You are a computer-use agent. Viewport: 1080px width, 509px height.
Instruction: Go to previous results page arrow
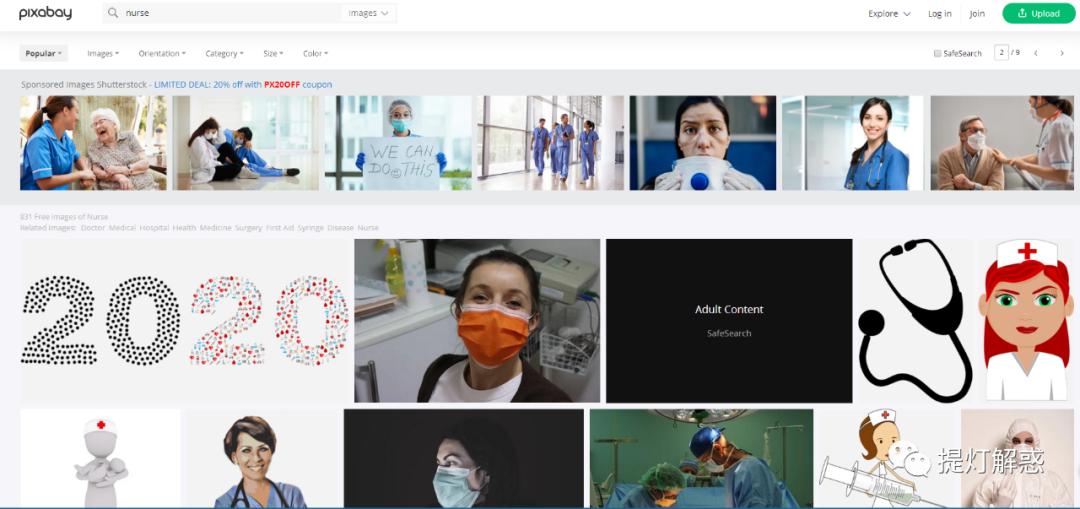point(1035,53)
